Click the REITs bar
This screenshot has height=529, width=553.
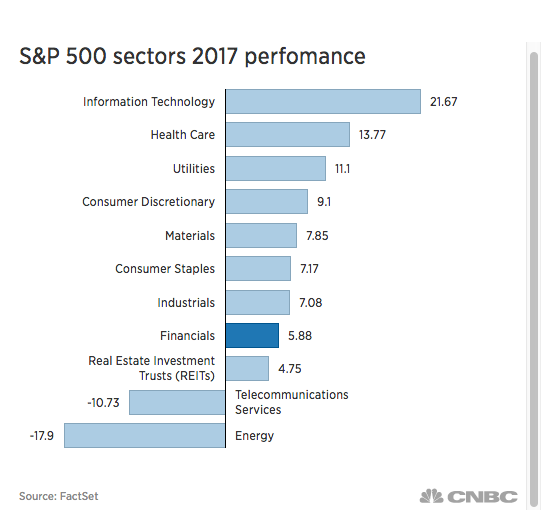click(x=247, y=369)
